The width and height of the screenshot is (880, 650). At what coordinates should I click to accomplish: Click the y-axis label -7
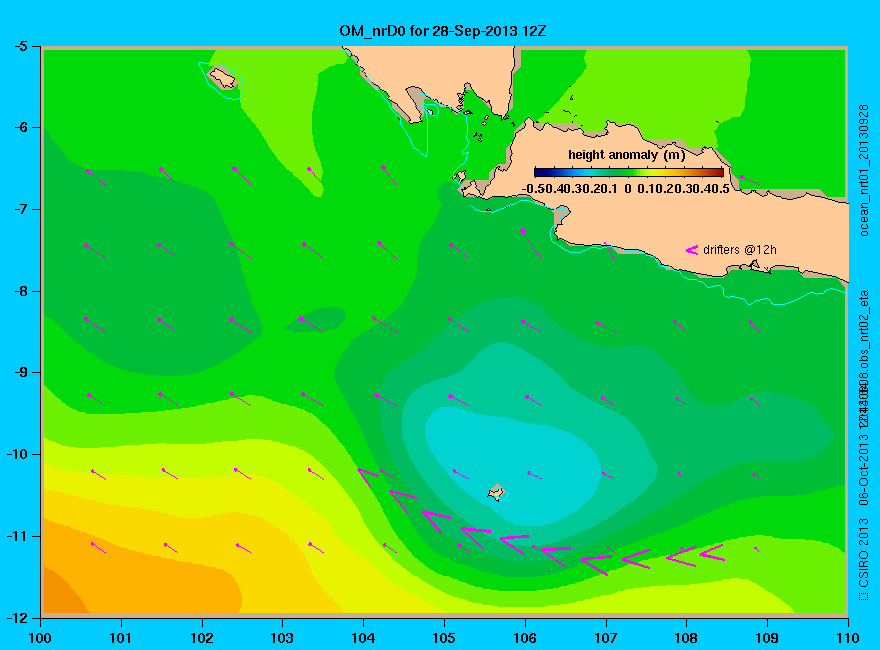coord(20,209)
